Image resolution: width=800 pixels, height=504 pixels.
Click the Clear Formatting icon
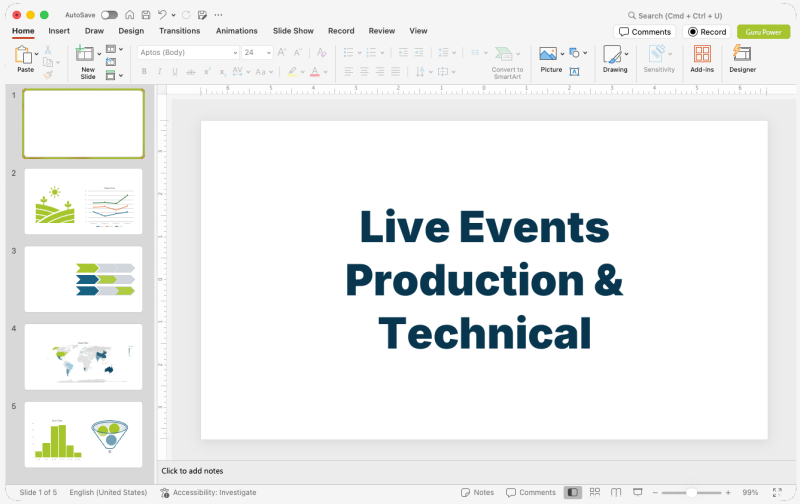321,52
